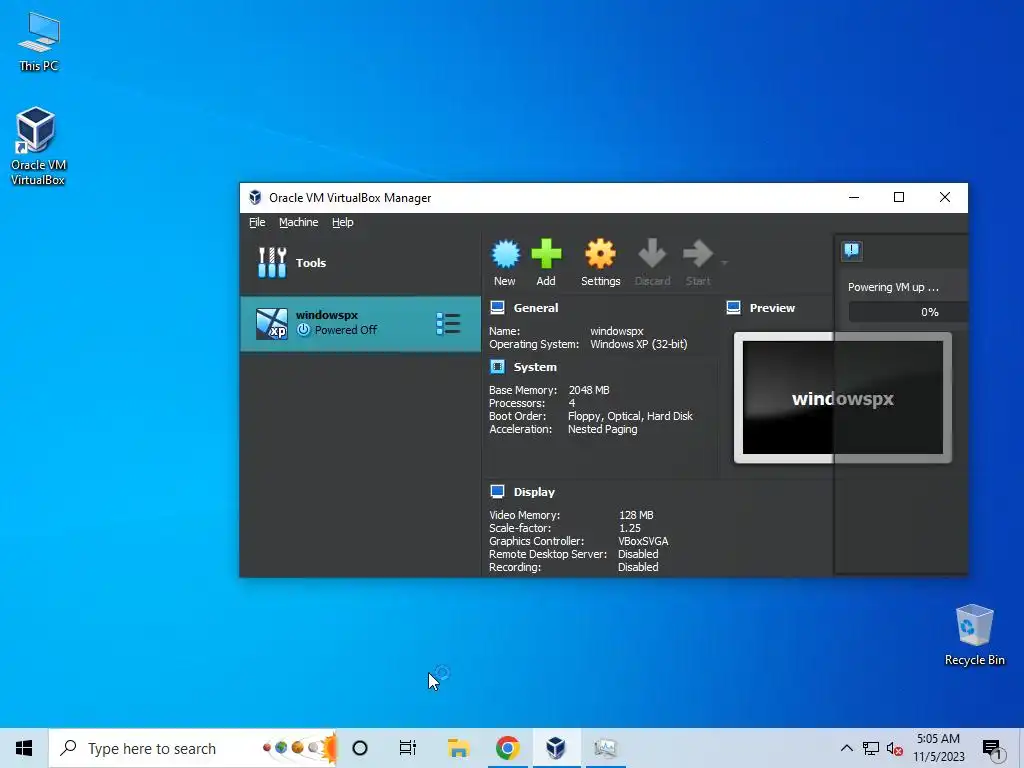
Task: Click the Graphics Controller VBoxSVGA value
Action: [643, 541]
